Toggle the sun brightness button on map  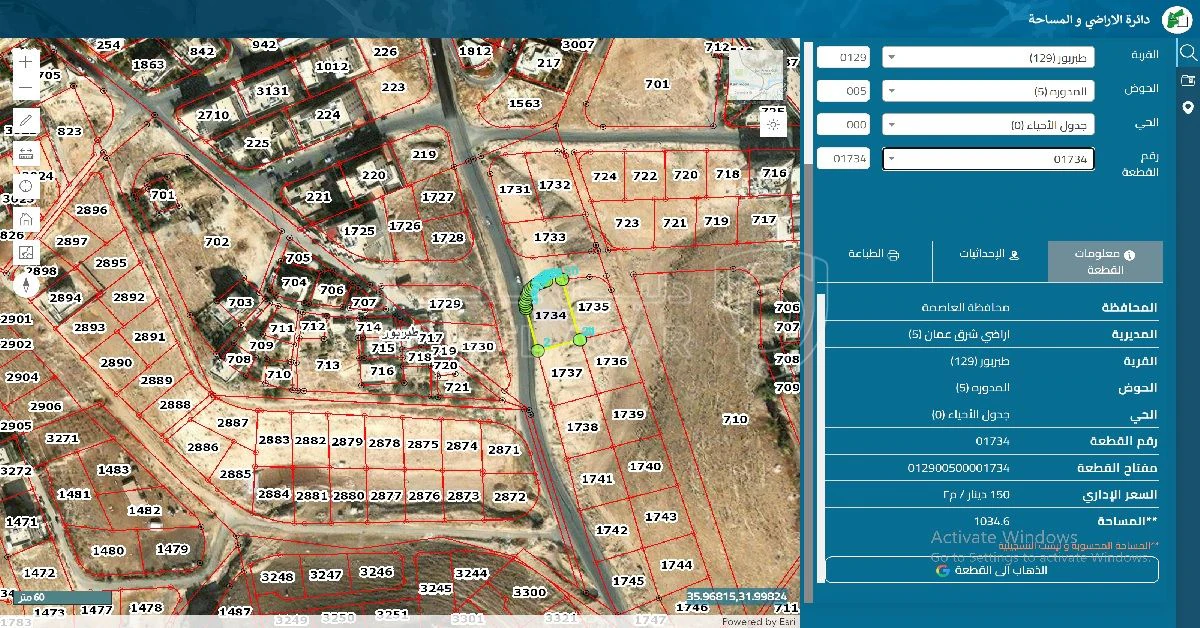point(773,125)
